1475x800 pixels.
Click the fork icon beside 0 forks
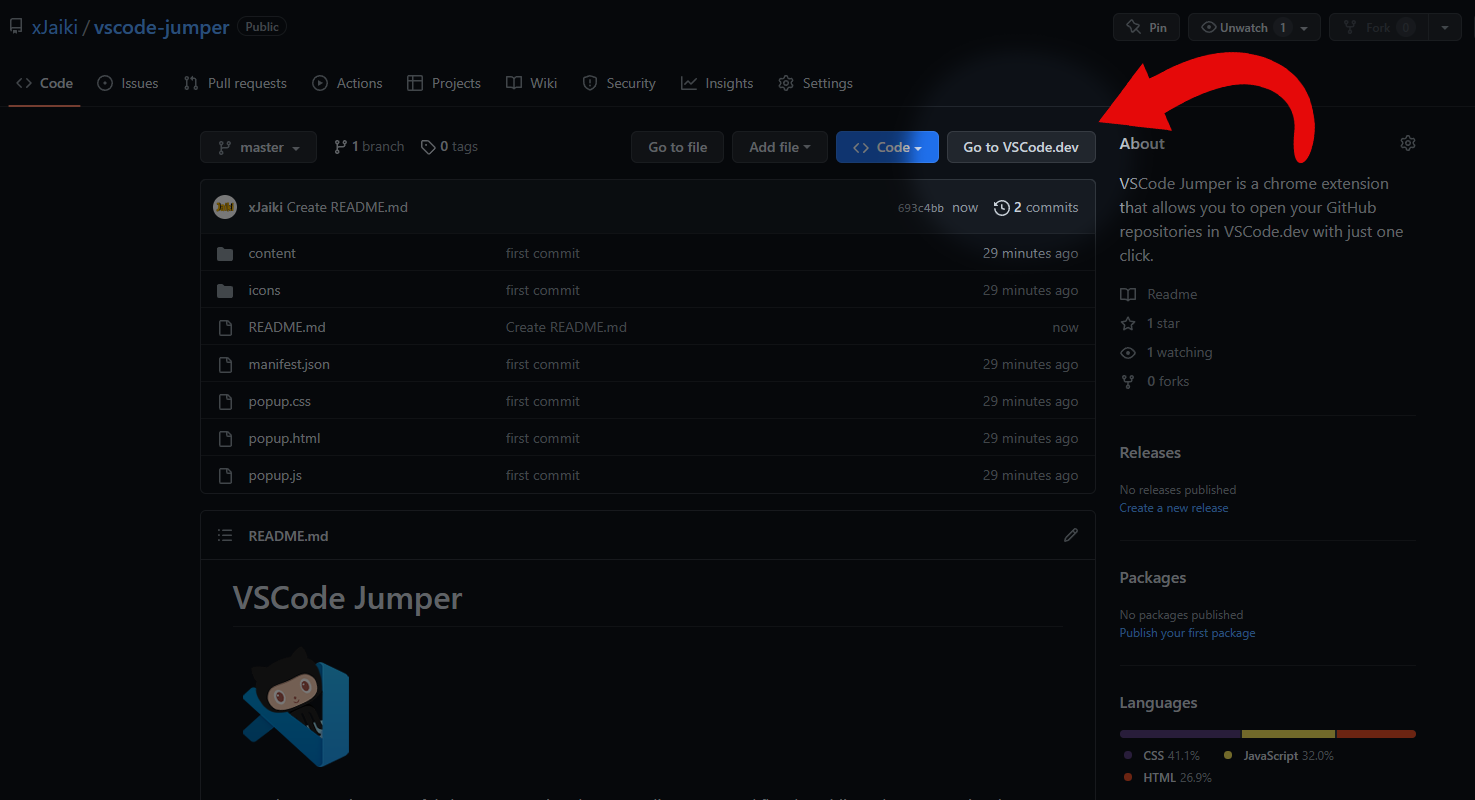[x=1128, y=382]
